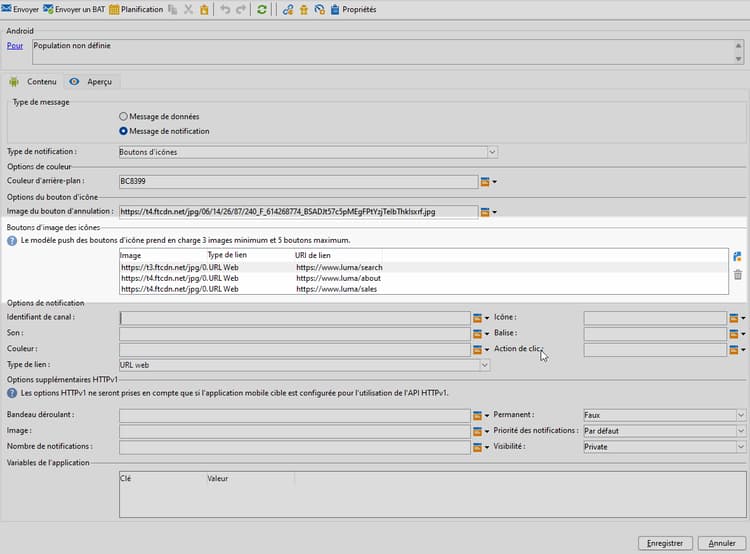This screenshot has width=750, height=554.
Task: Click Identifiant de canal input field
Action: pyautogui.click(x=295, y=318)
